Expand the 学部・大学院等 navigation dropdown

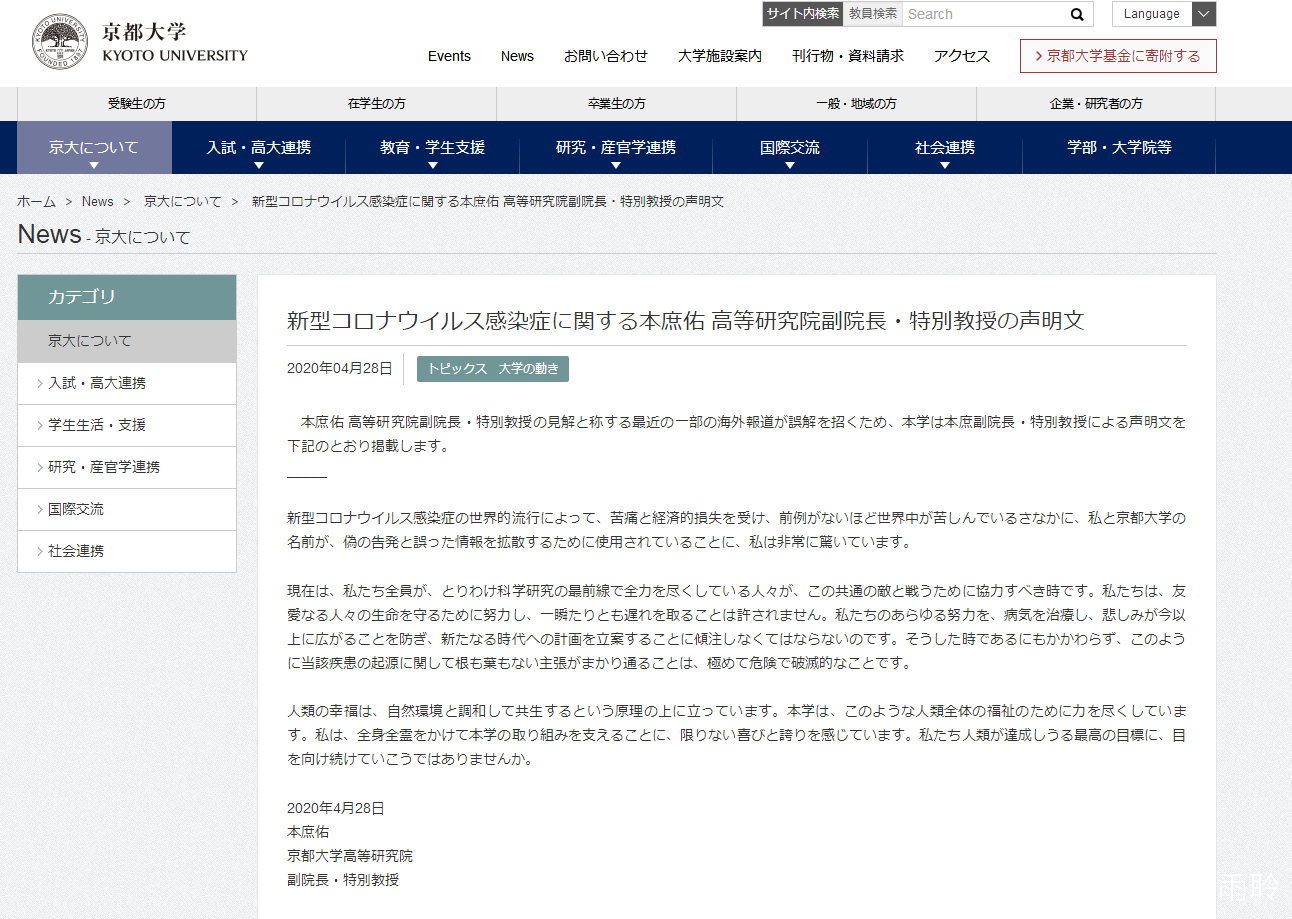coord(1119,148)
